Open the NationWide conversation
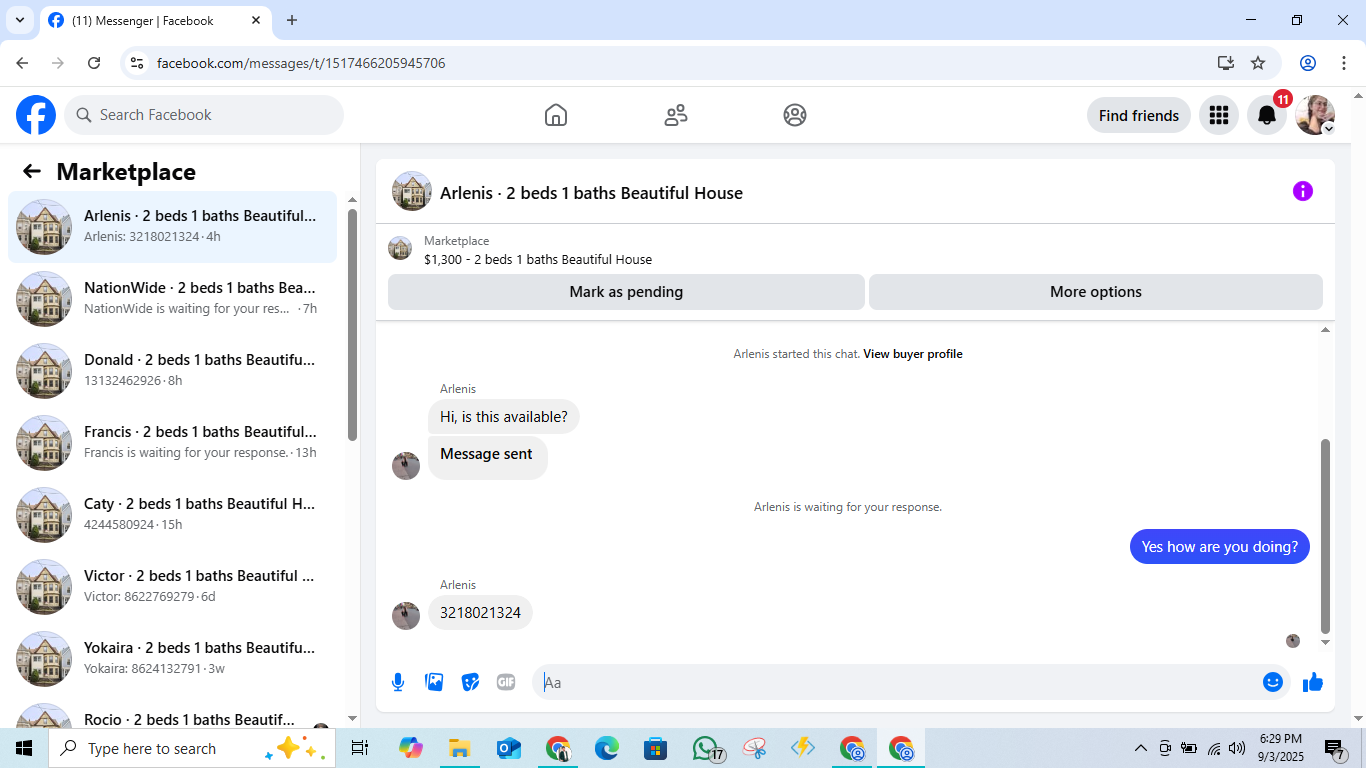The height and width of the screenshot is (768, 1366). click(x=172, y=299)
